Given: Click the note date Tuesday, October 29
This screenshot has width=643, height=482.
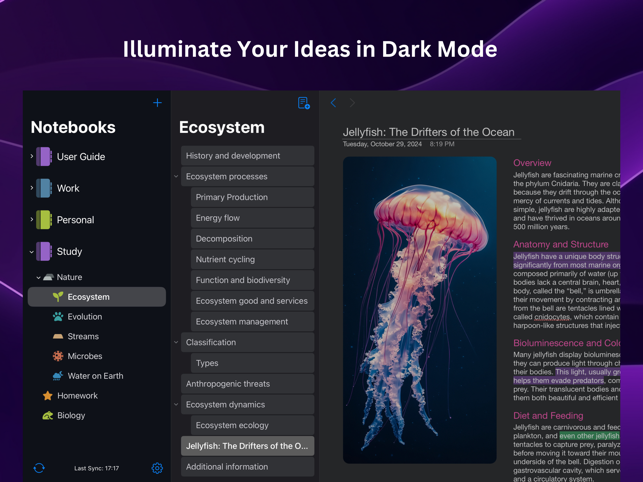Looking at the screenshot, I should [382, 144].
